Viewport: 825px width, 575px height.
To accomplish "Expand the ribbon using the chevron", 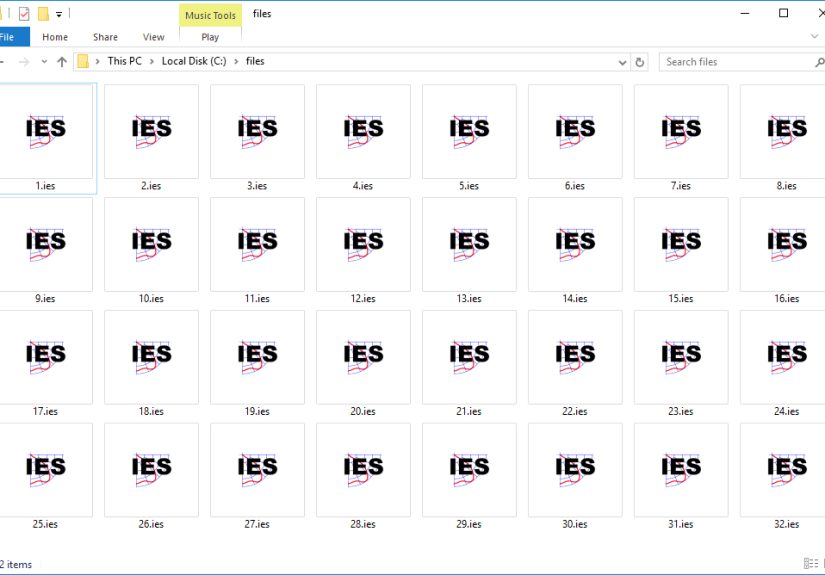I will click(814, 36).
